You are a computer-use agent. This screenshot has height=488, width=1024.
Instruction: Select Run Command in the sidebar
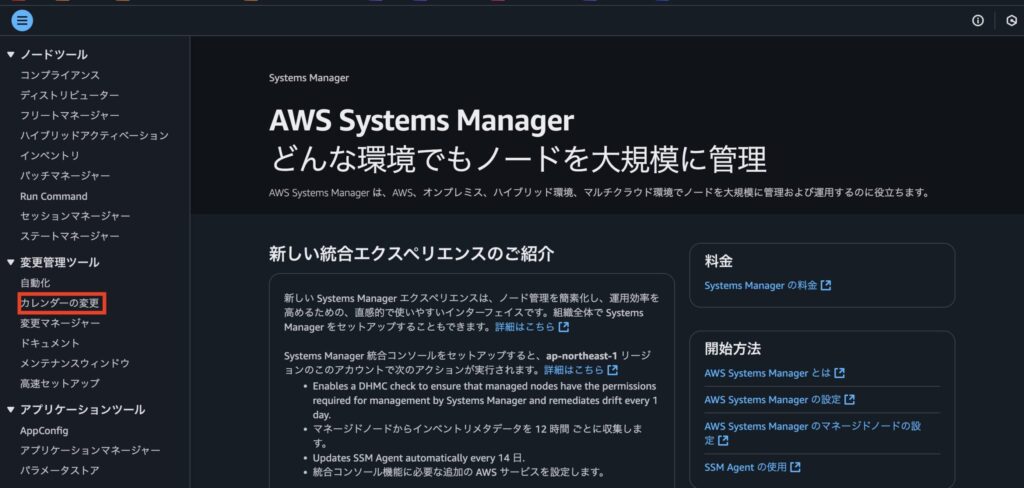pyautogui.click(x=54, y=196)
